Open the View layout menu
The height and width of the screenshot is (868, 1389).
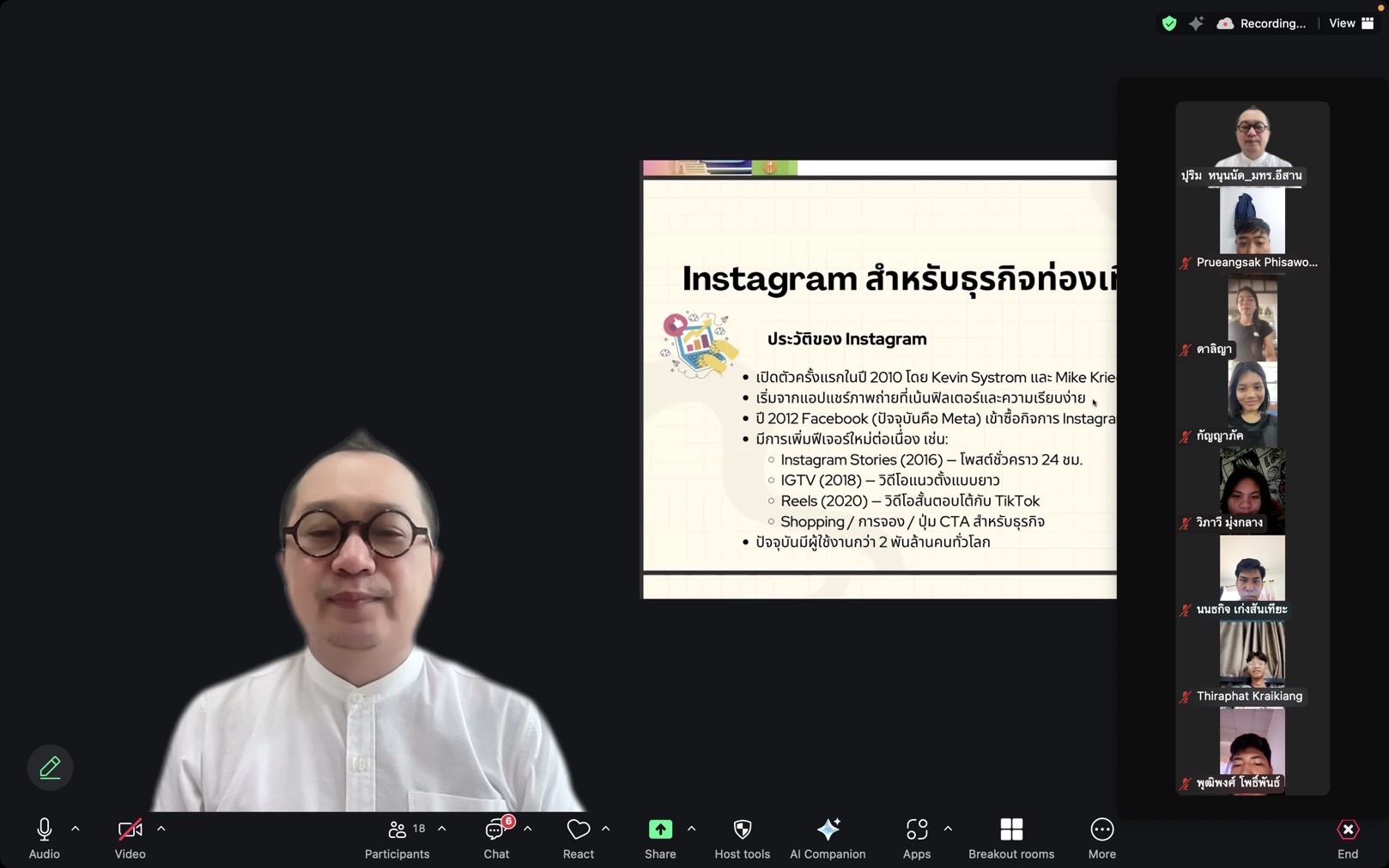(1350, 24)
